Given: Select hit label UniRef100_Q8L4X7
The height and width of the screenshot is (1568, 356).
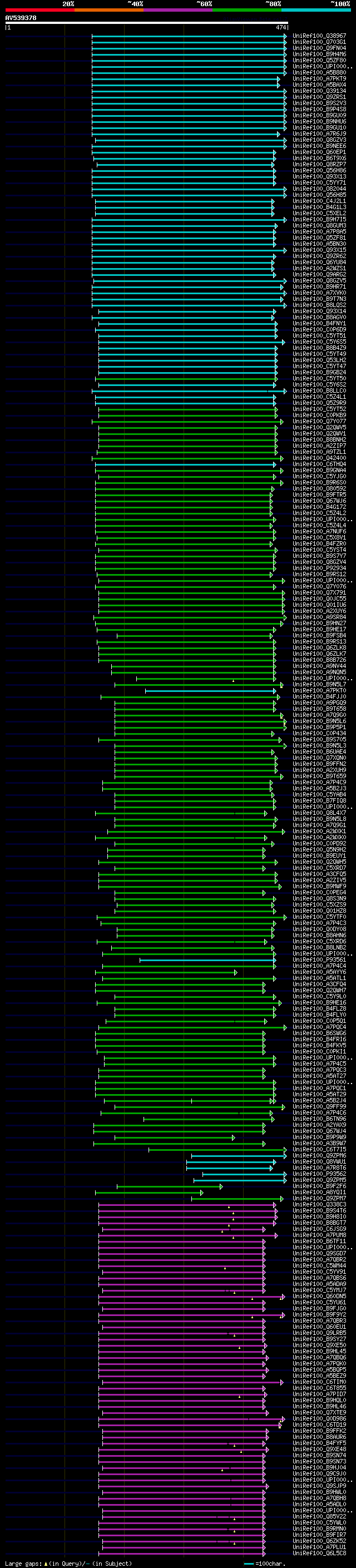Looking at the screenshot, I should tap(319, 813).
